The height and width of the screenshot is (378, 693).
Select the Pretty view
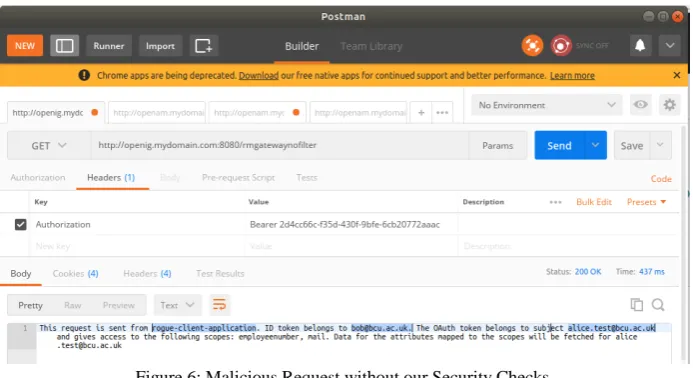click(30, 305)
